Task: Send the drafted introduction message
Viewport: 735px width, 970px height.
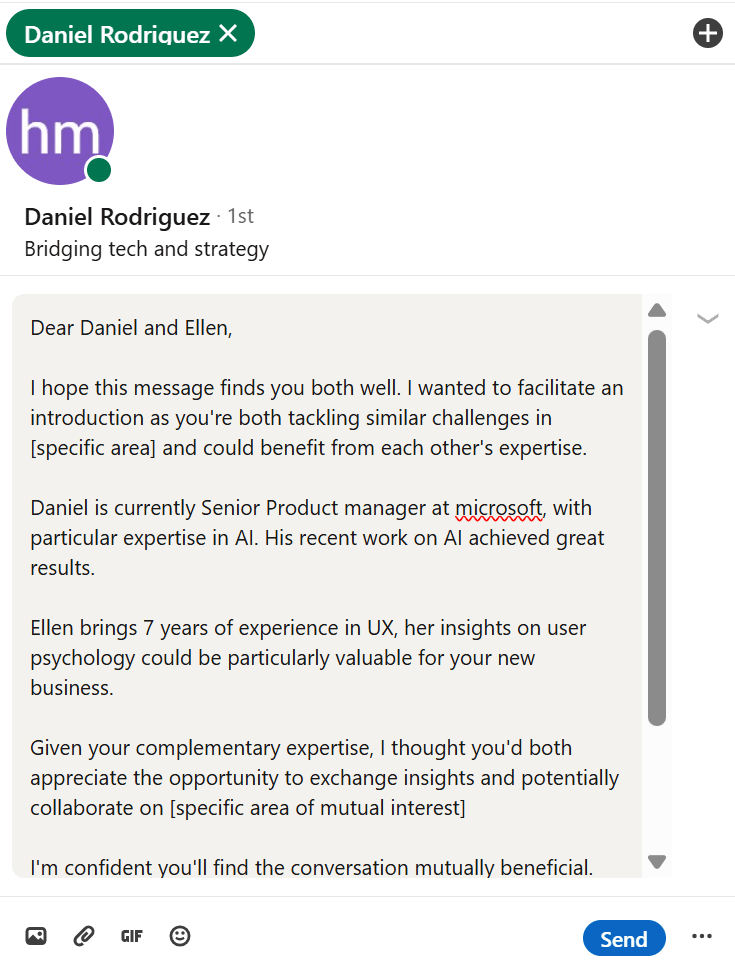Action: [x=624, y=938]
